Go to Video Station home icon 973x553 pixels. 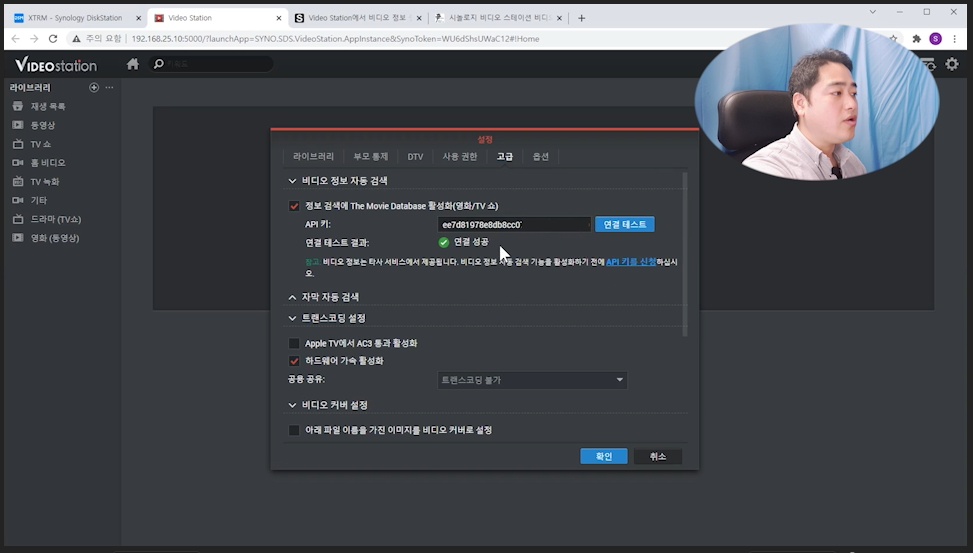[x=133, y=64]
